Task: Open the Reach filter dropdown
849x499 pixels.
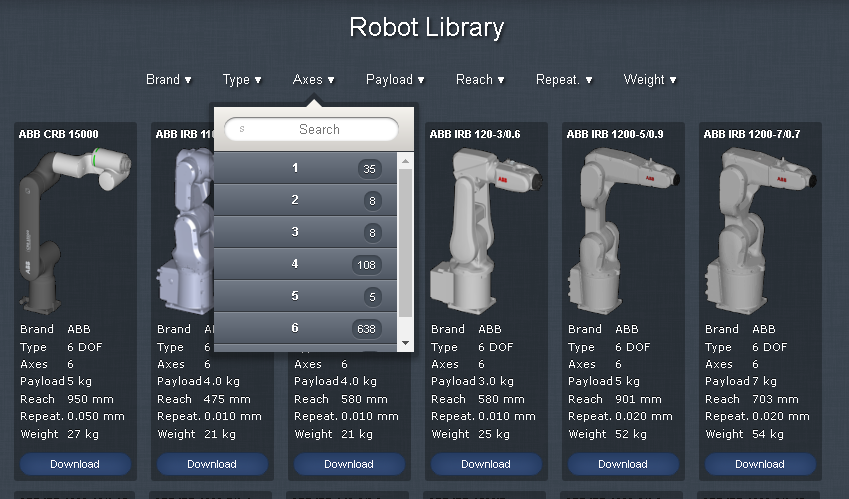Action: 480,80
